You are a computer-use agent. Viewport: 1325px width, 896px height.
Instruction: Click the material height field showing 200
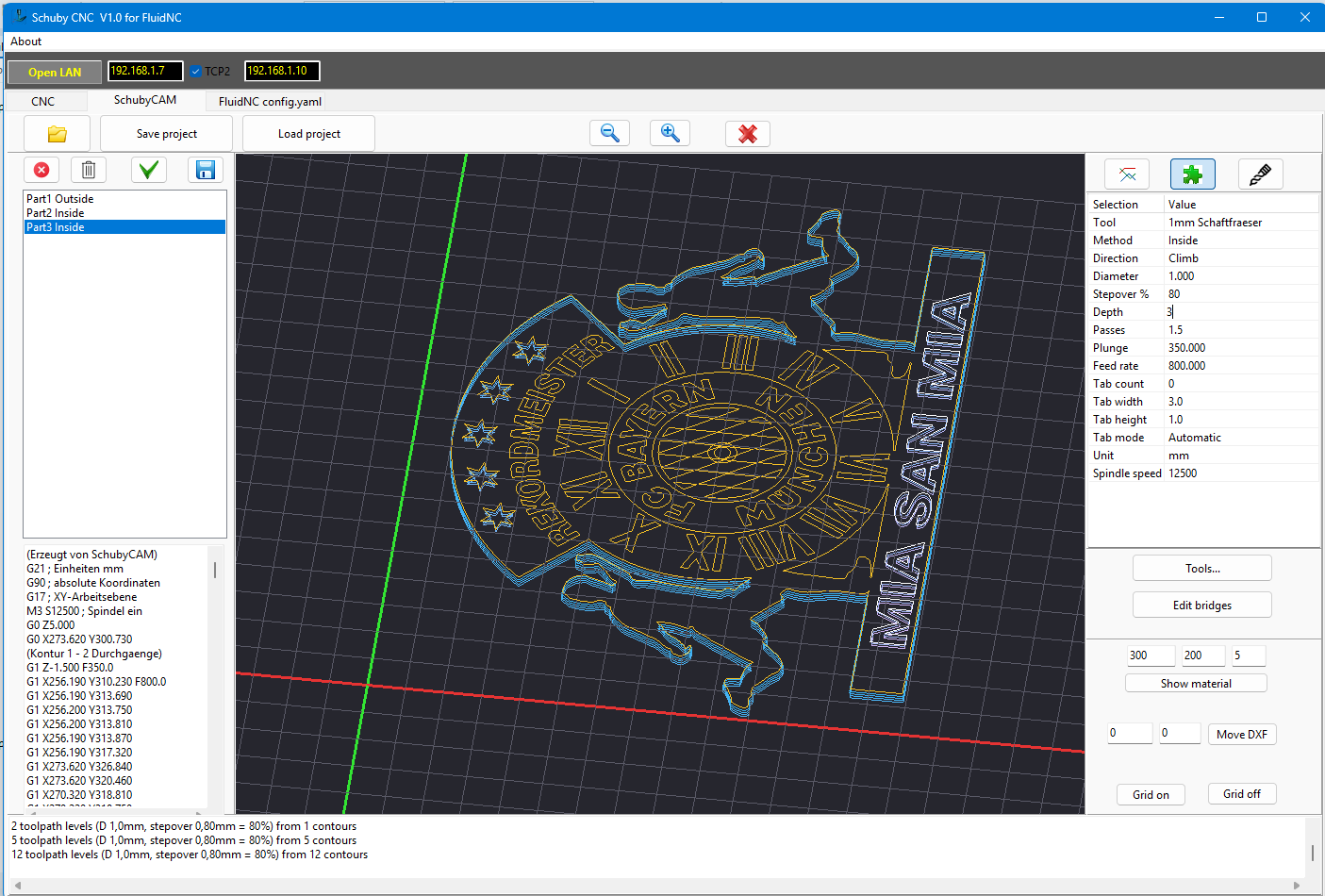tap(1204, 655)
